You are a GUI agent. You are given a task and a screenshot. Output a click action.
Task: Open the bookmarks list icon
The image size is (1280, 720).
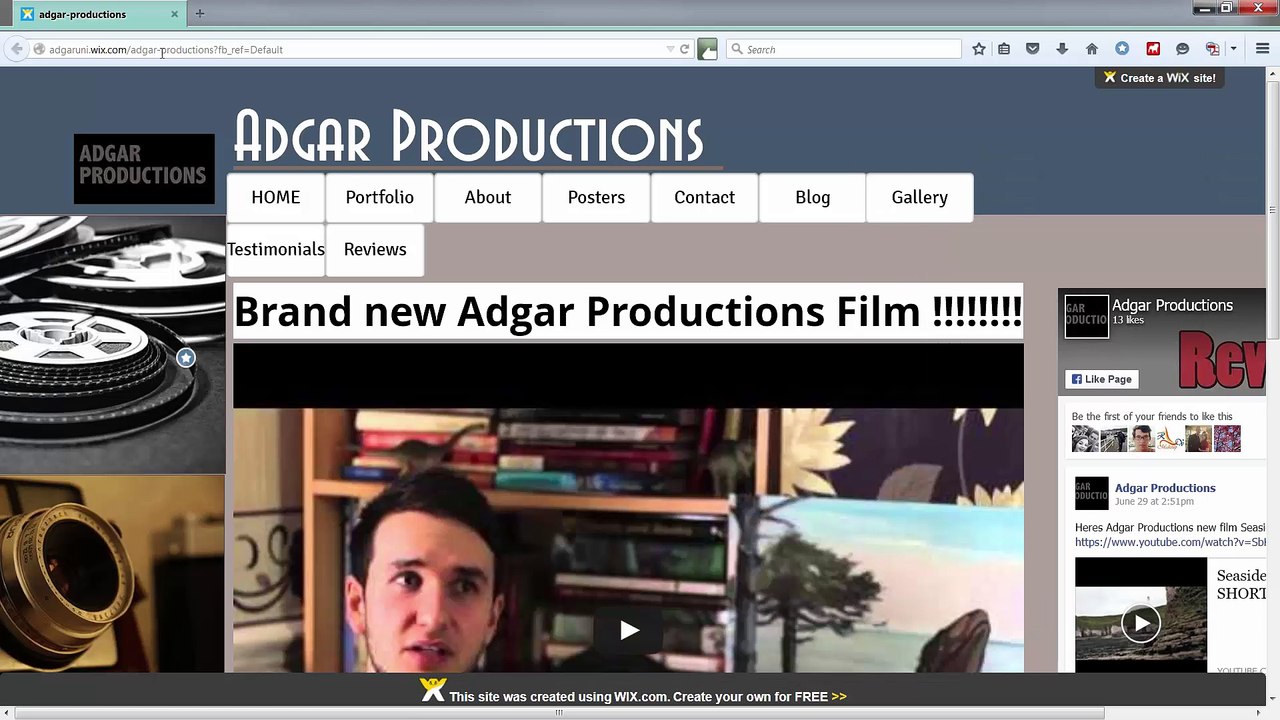(x=1004, y=49)
